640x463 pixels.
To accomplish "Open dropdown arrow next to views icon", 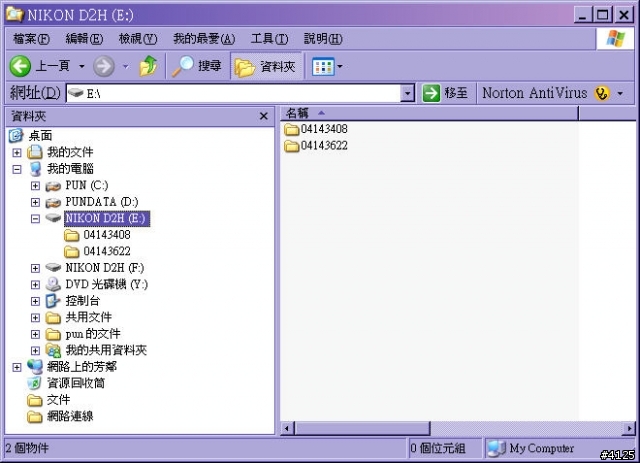I will click(340, 66).
